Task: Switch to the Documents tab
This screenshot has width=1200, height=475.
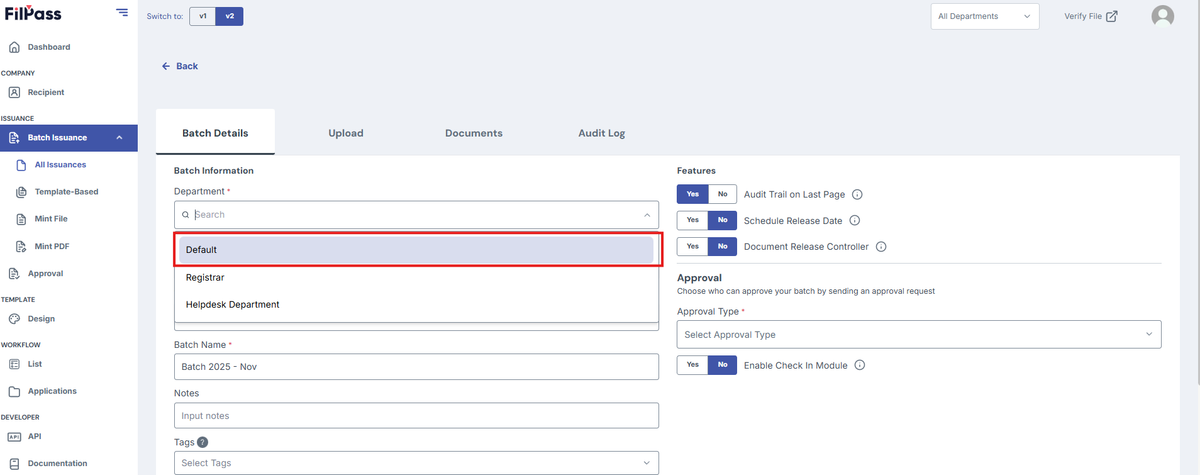Action: point(474,133)
